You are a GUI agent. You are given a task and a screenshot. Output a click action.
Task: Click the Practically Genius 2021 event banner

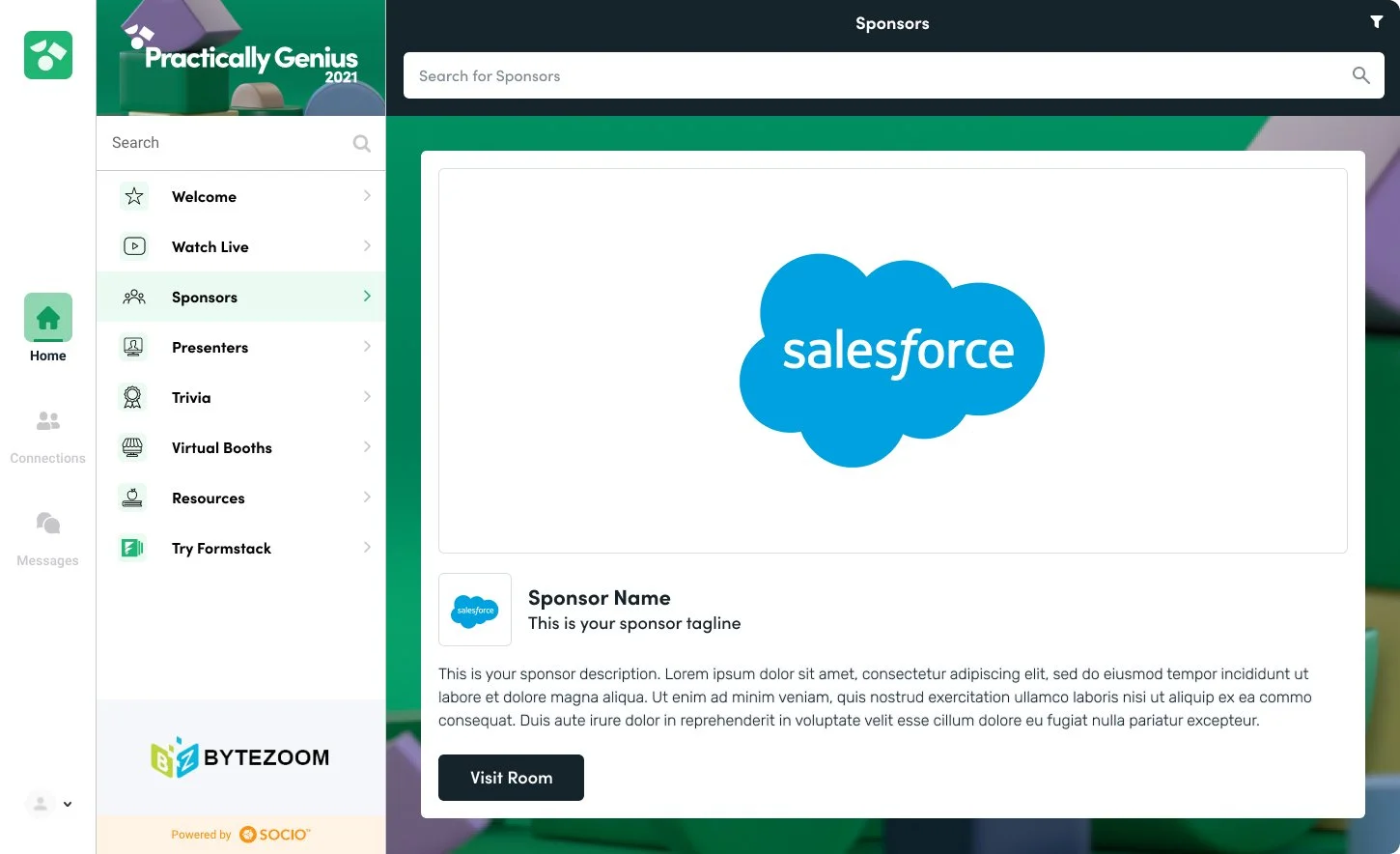click(241, 58)
